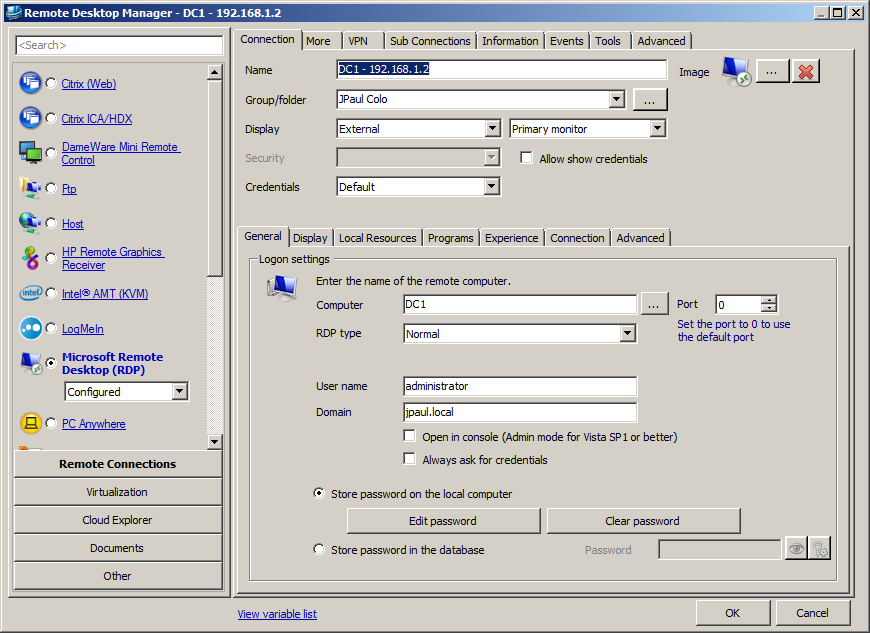
Task: Open the Group/folder dropdown
Action: (x=616, y=99)
